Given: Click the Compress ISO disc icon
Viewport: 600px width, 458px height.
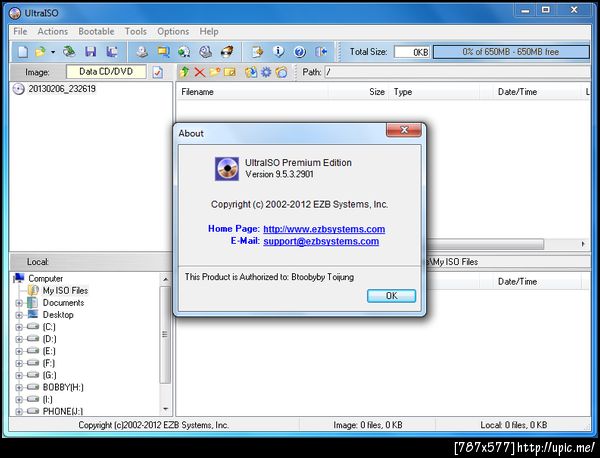Looking at the screenshot, I should [x=184, y=52].
